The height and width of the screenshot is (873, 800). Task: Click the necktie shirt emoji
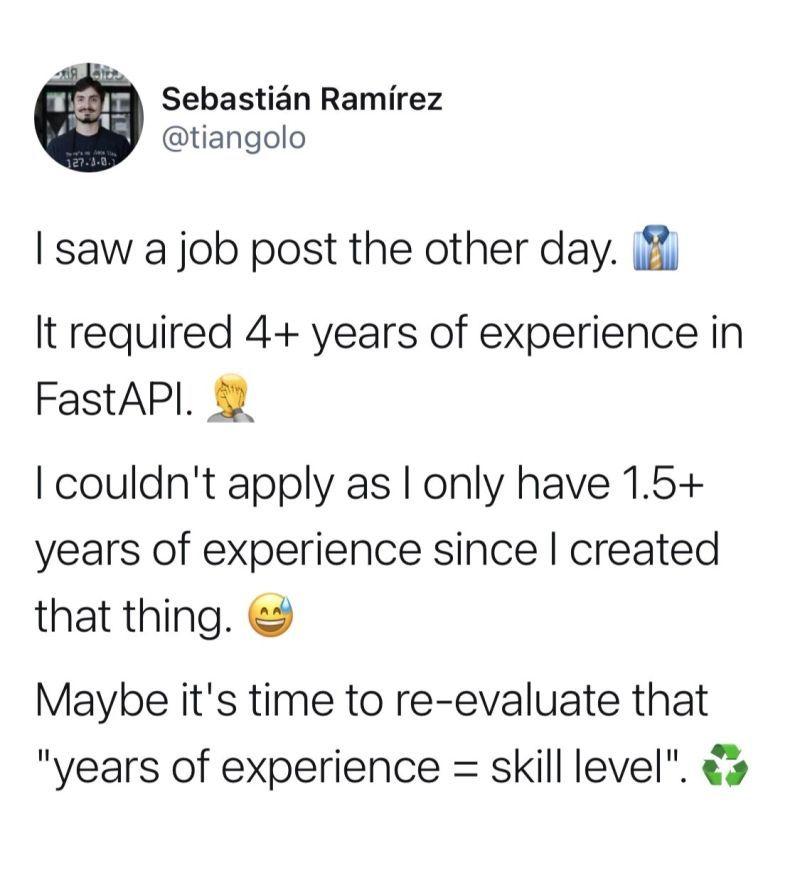656,248
